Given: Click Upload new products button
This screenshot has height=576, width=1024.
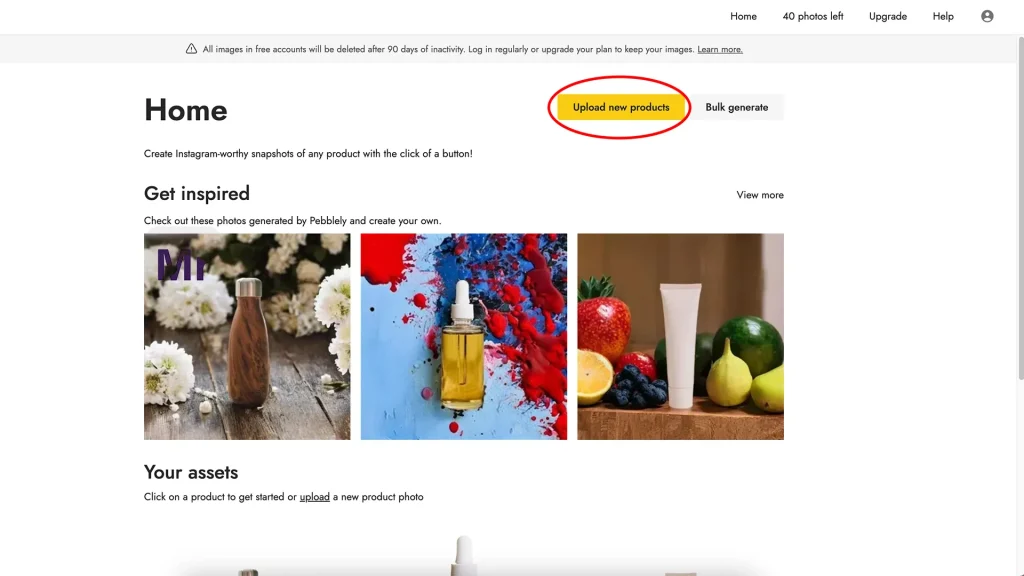Looking at the screenshot, I should (620, 107).
